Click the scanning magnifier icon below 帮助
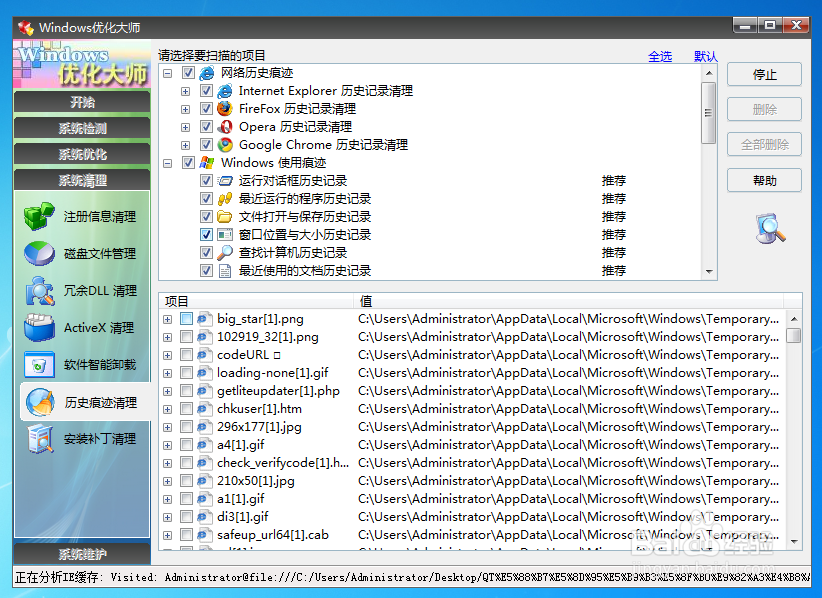 pyautogui.click(x=770, y=229)
